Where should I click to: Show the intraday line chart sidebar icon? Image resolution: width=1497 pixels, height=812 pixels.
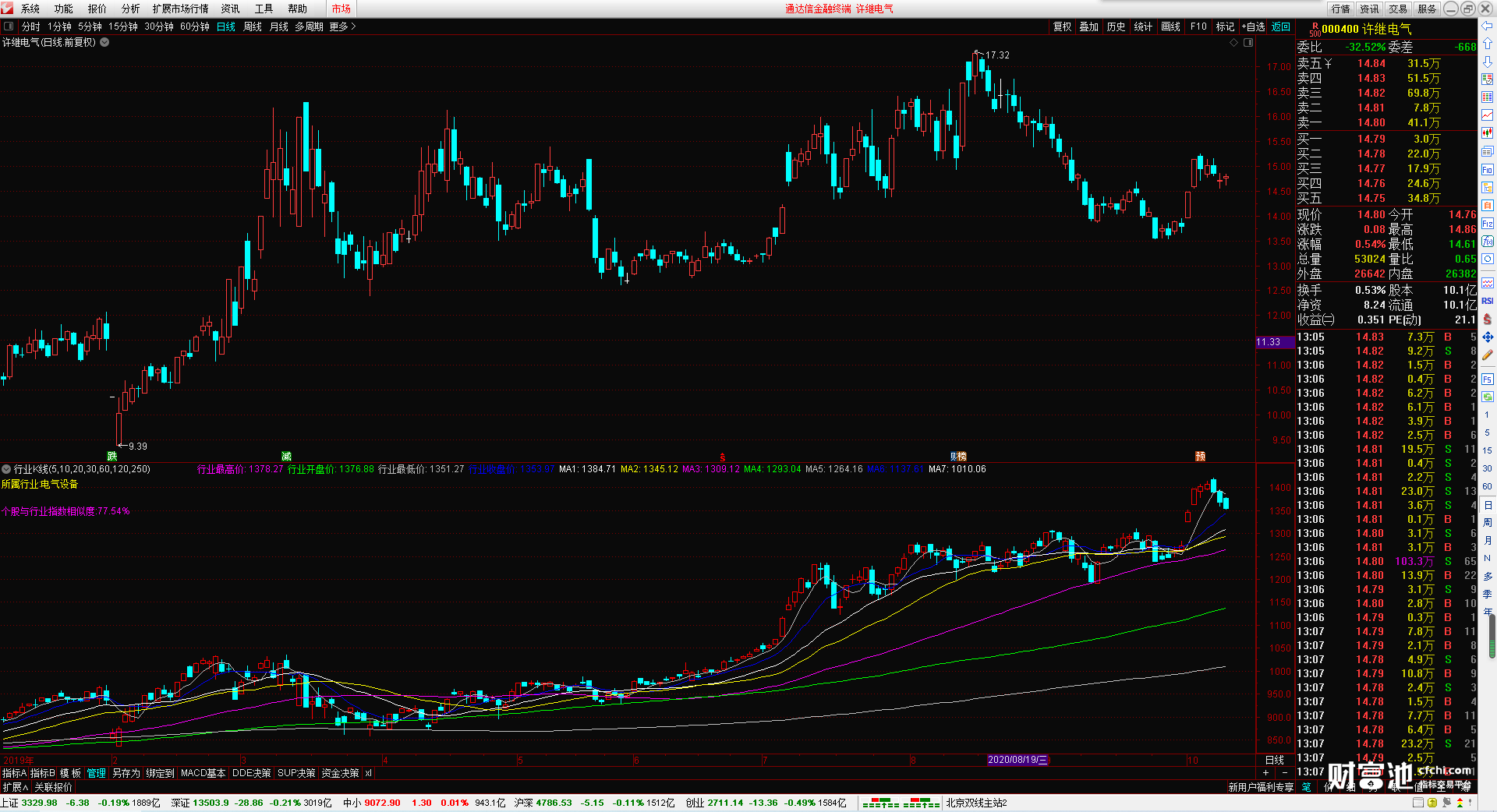[x=1487, y=115]
